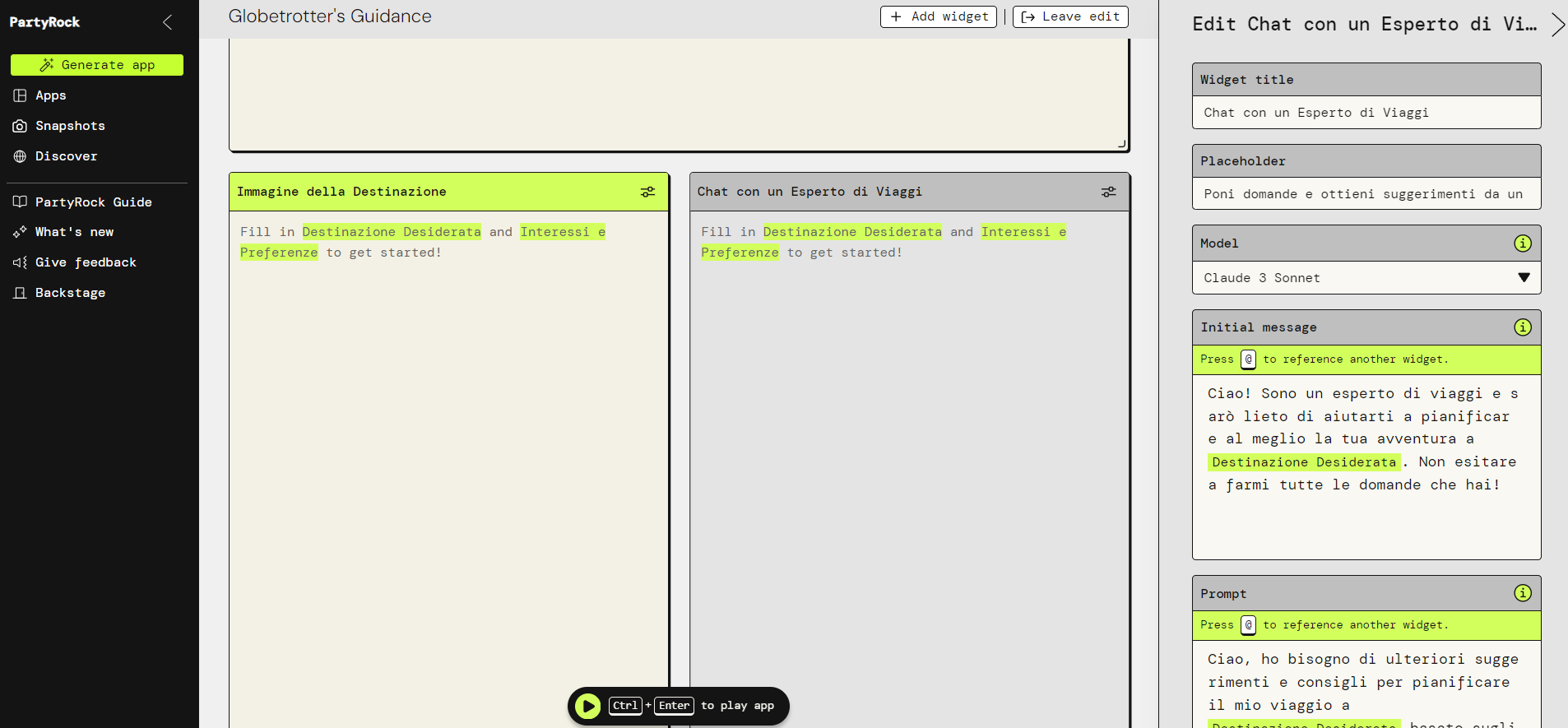Open What's new from the sidebar
This screenshot has height=728, width=1568.
(x=74, y=232)
